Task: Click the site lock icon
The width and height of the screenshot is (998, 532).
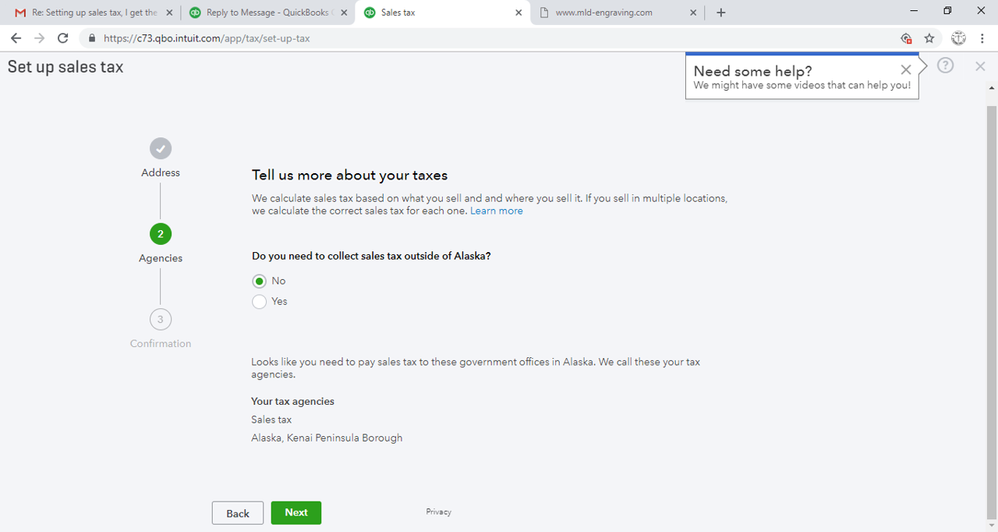Action: pyautogui.click(x=91, y=38)
